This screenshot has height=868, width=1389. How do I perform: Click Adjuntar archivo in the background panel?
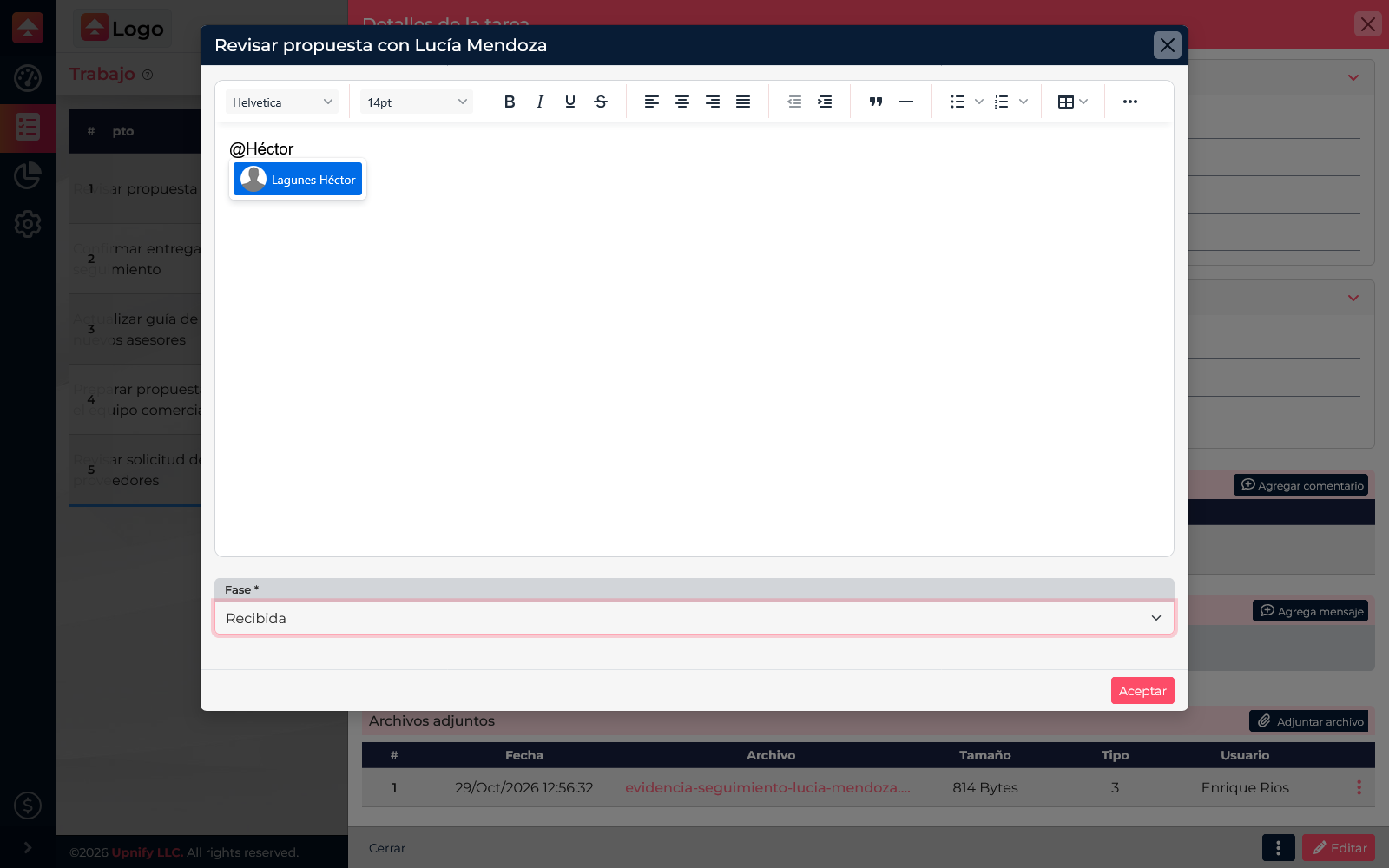click(1309, 721)
